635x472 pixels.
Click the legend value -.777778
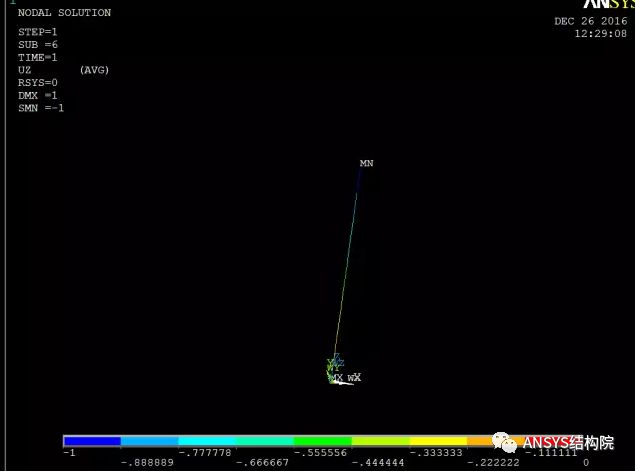[x=205, y=453]
